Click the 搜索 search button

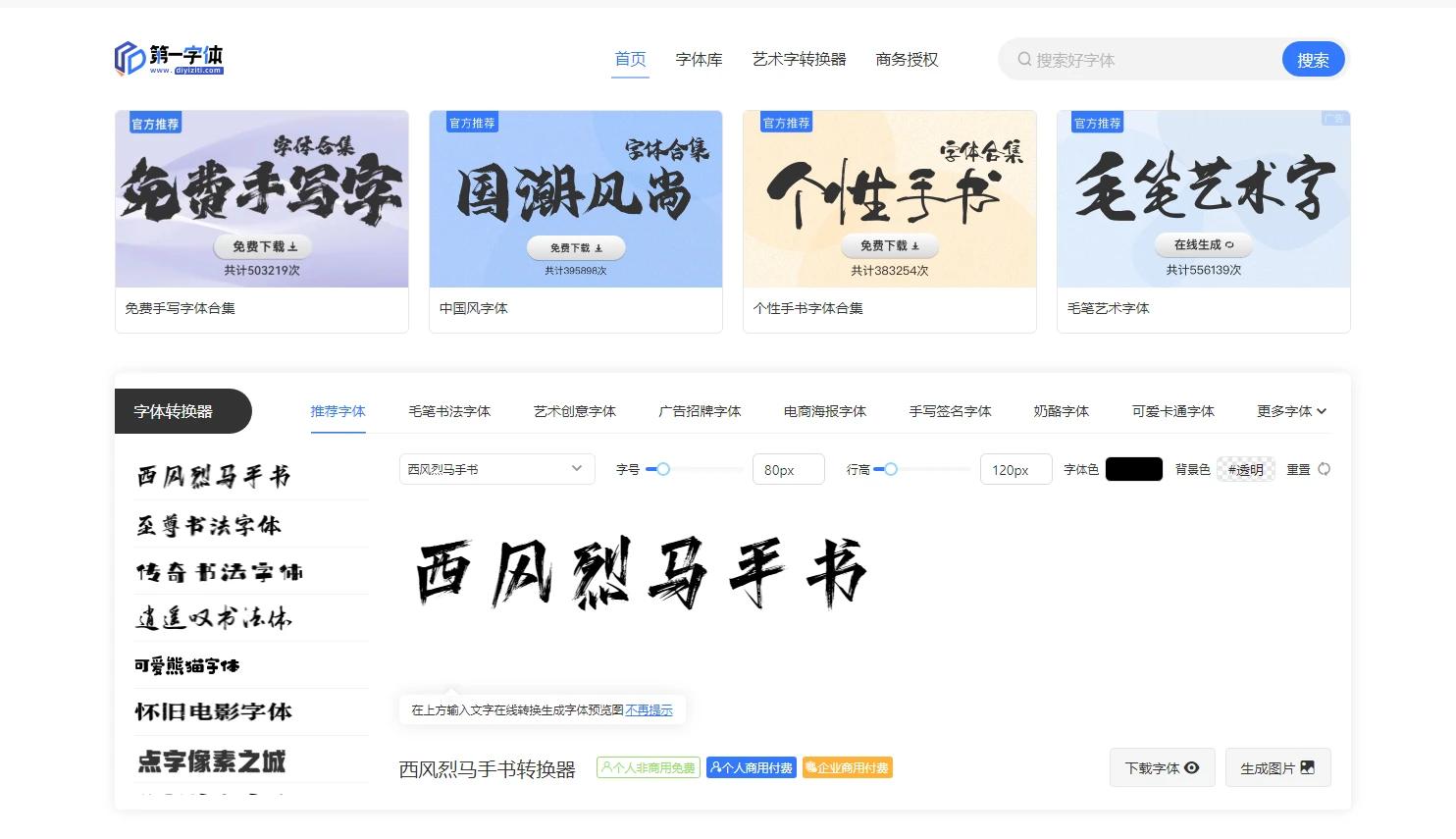tap(1312, 59)
